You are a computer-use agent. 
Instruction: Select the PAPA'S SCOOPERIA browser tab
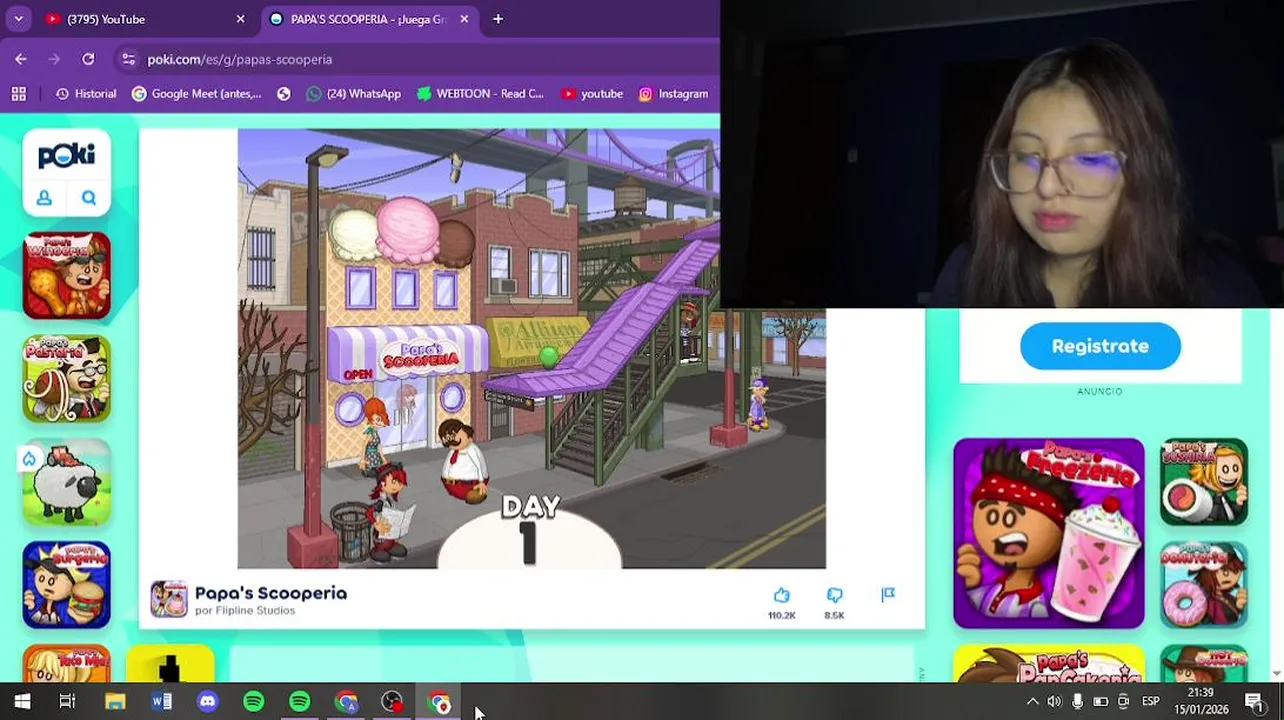click(x=367, y=19)
